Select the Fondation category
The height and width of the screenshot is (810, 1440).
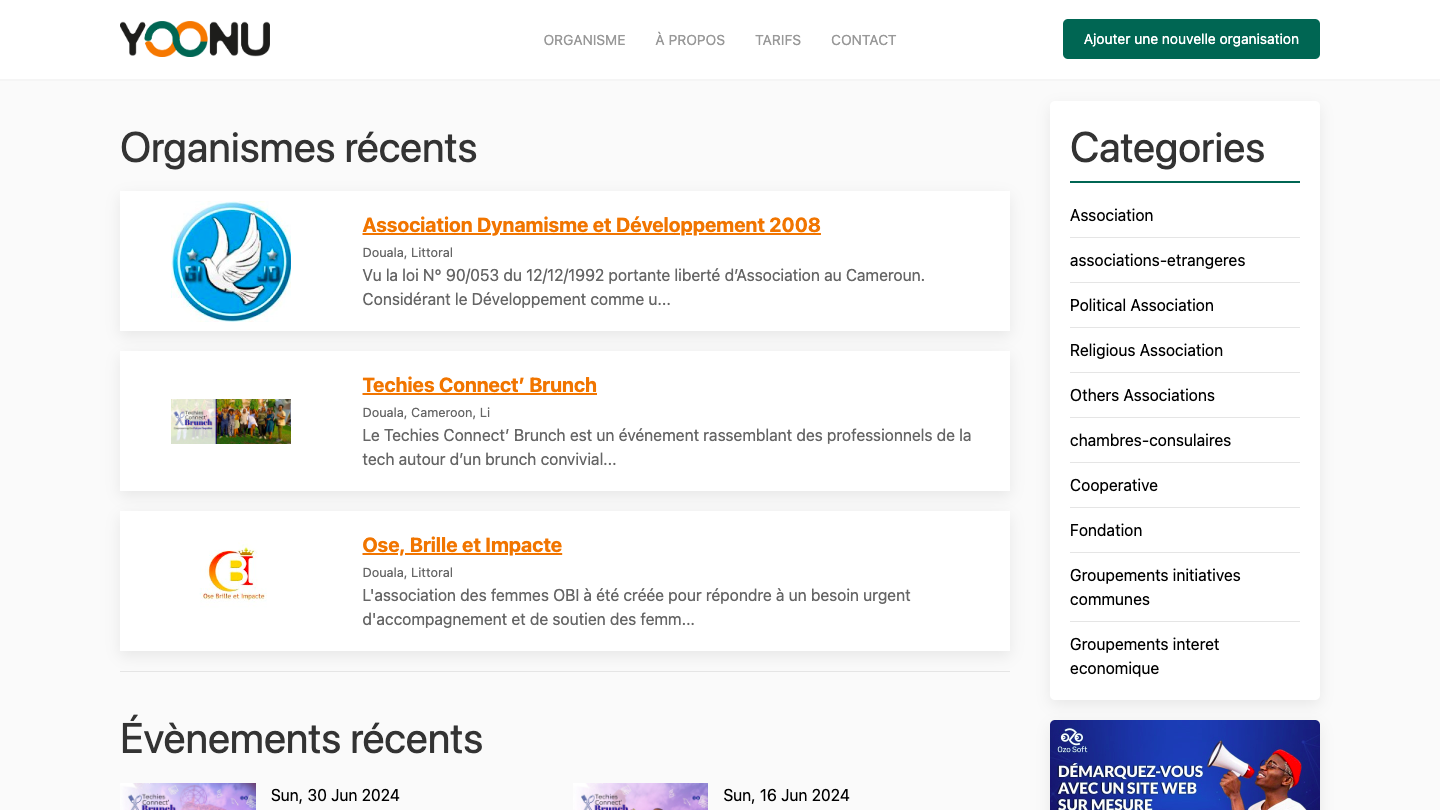(x=1105, y=530)
